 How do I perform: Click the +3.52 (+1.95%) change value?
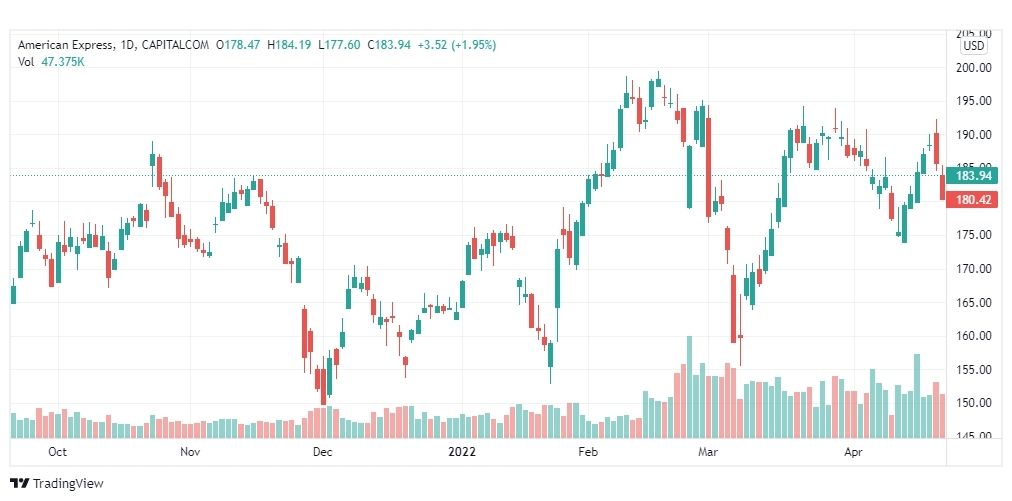pos(456,45)
